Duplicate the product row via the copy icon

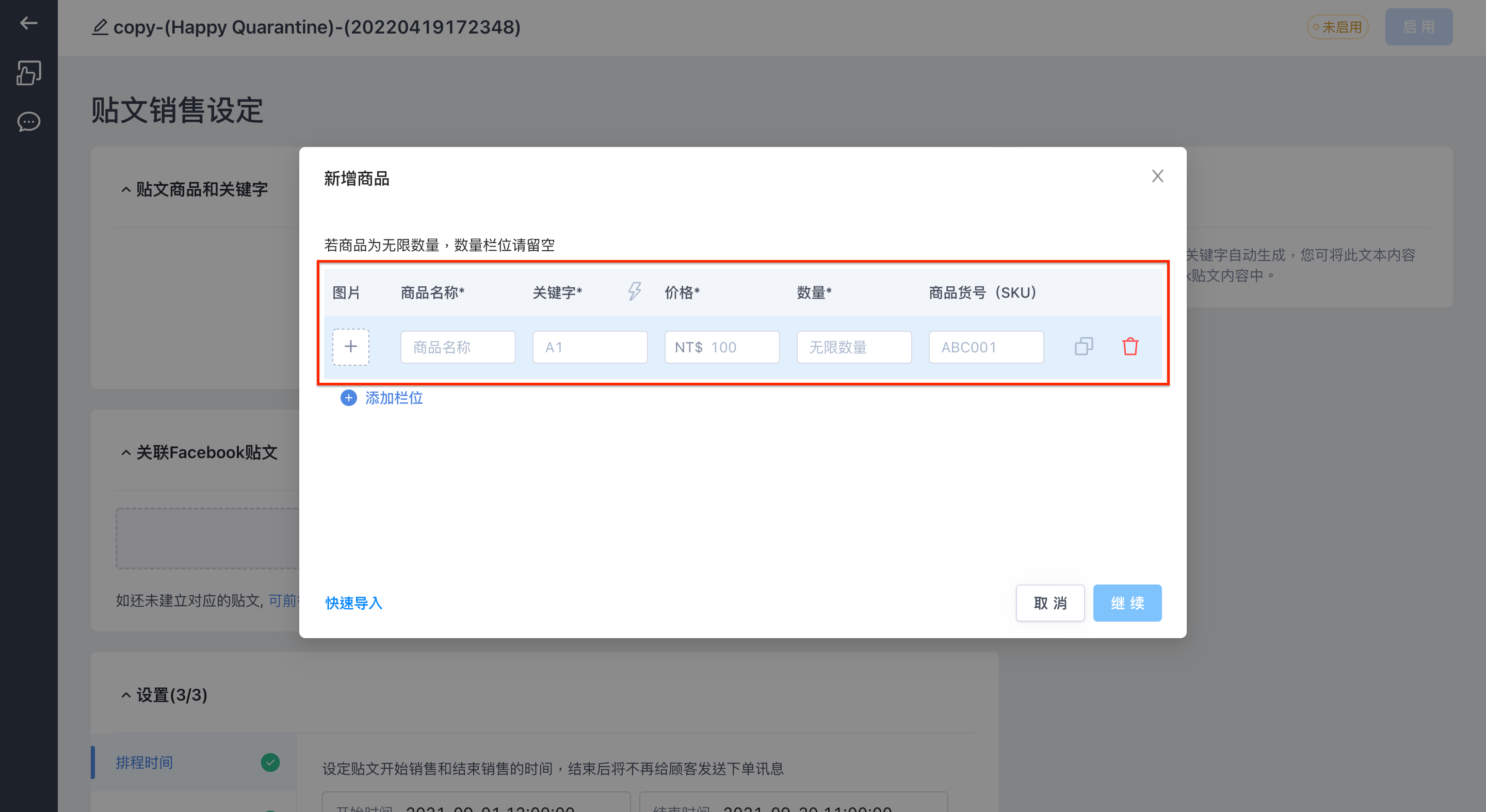(1084, 347)
